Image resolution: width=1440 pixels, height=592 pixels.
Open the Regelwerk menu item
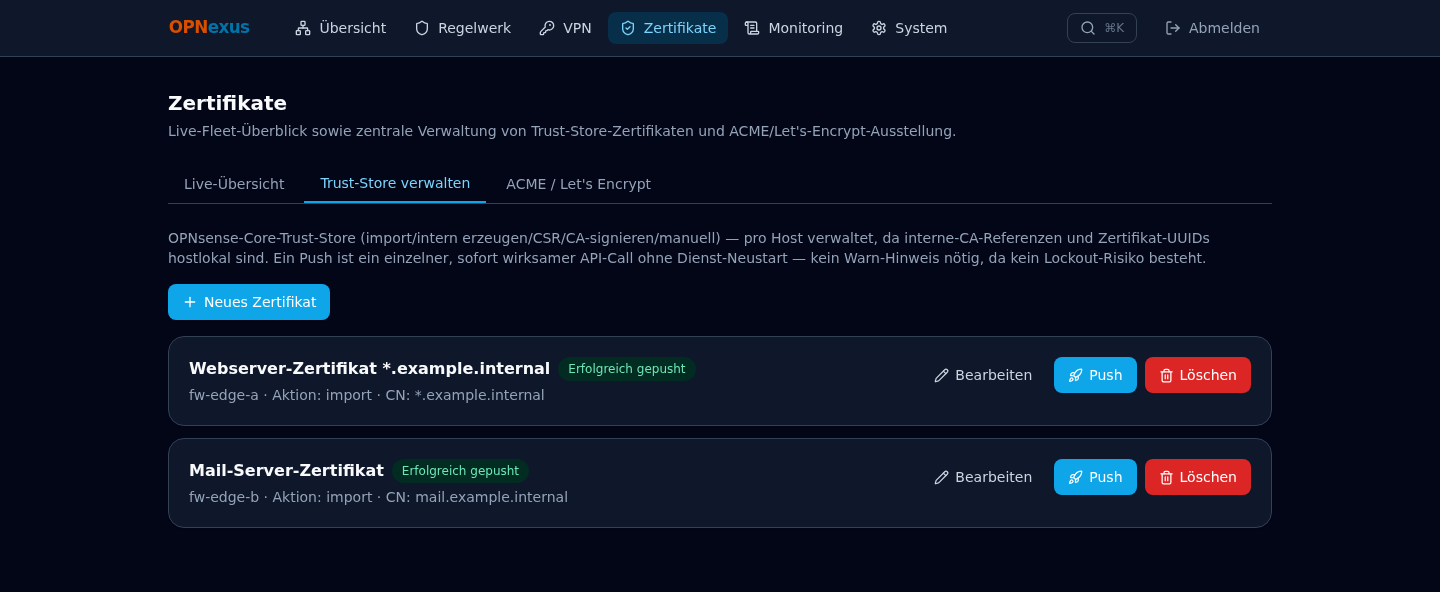[462, 28]
